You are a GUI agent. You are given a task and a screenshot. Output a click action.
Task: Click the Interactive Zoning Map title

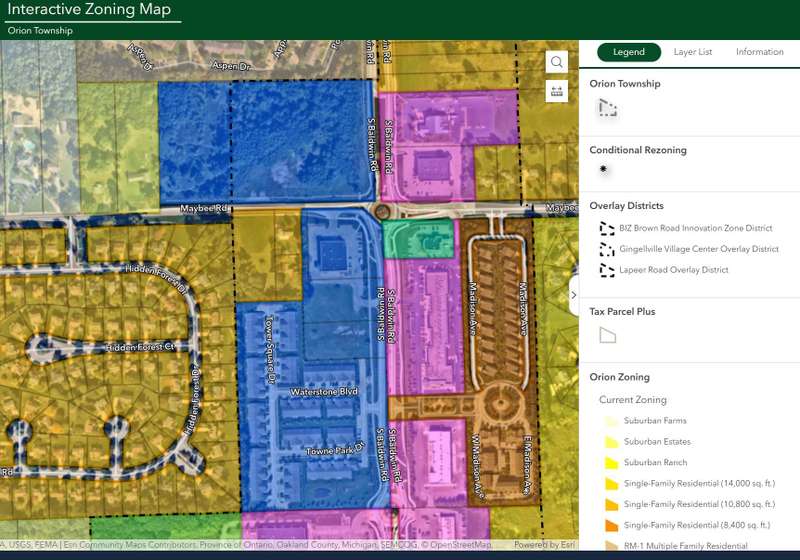(88, 10)
